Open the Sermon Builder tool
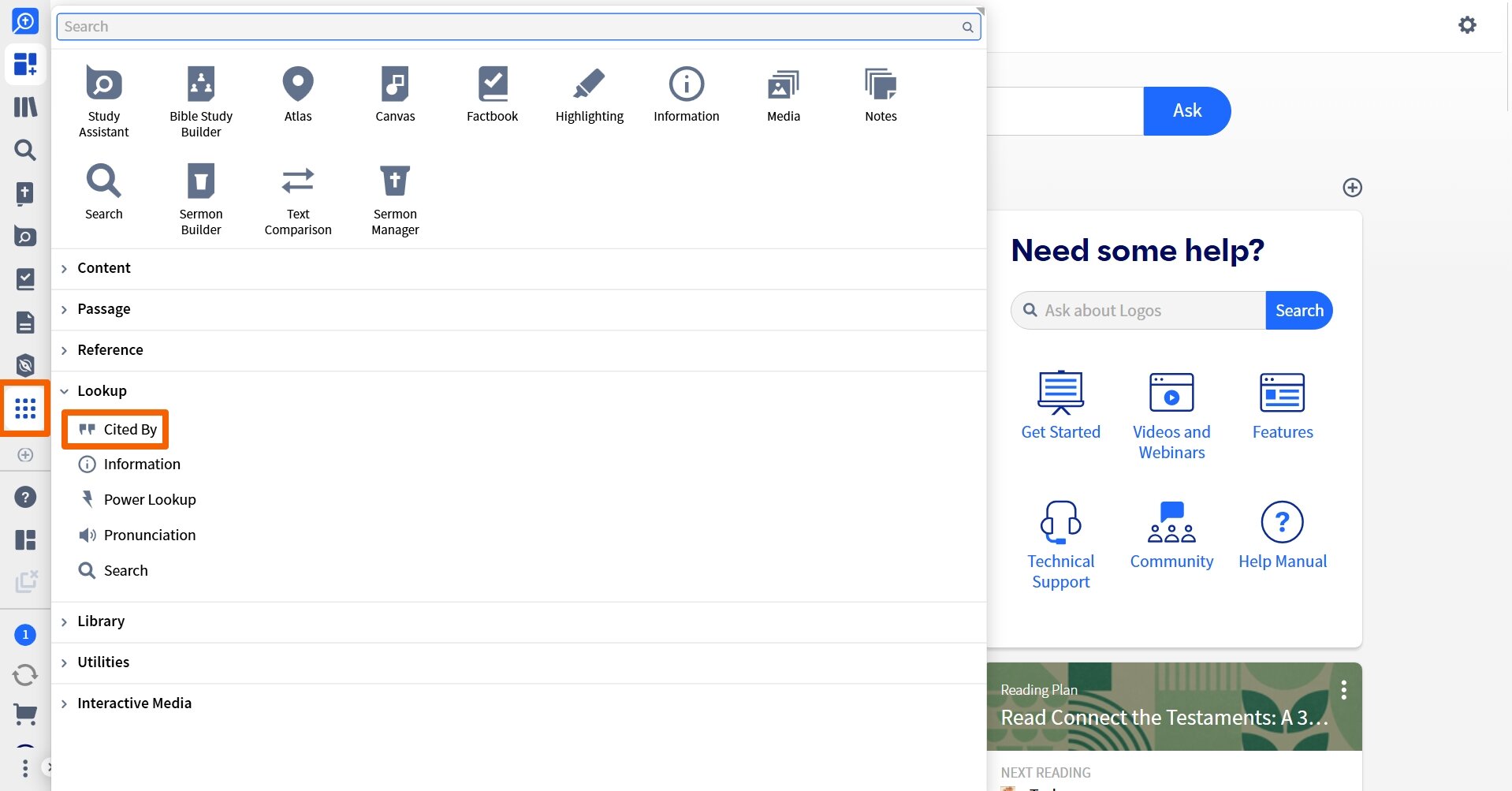The image size is (1512, 791). pyautogui.click(x=201, y=200)
